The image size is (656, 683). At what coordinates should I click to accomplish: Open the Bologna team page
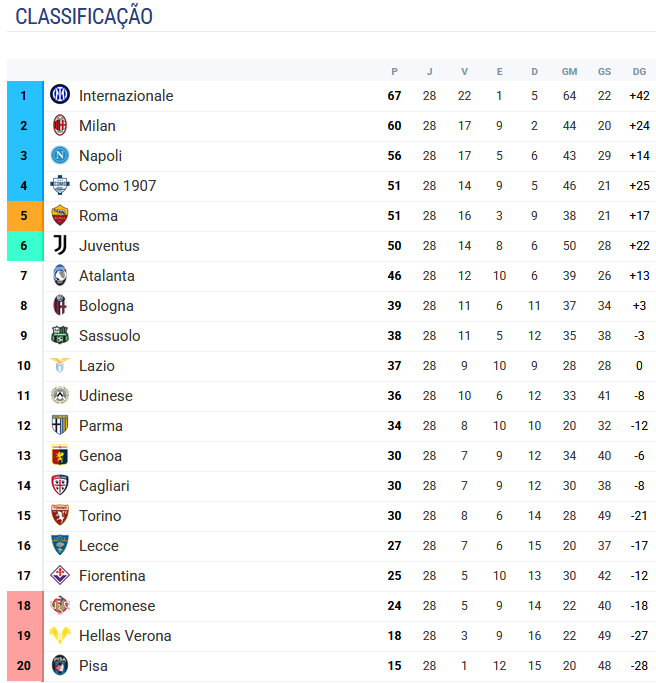(106, 306)
